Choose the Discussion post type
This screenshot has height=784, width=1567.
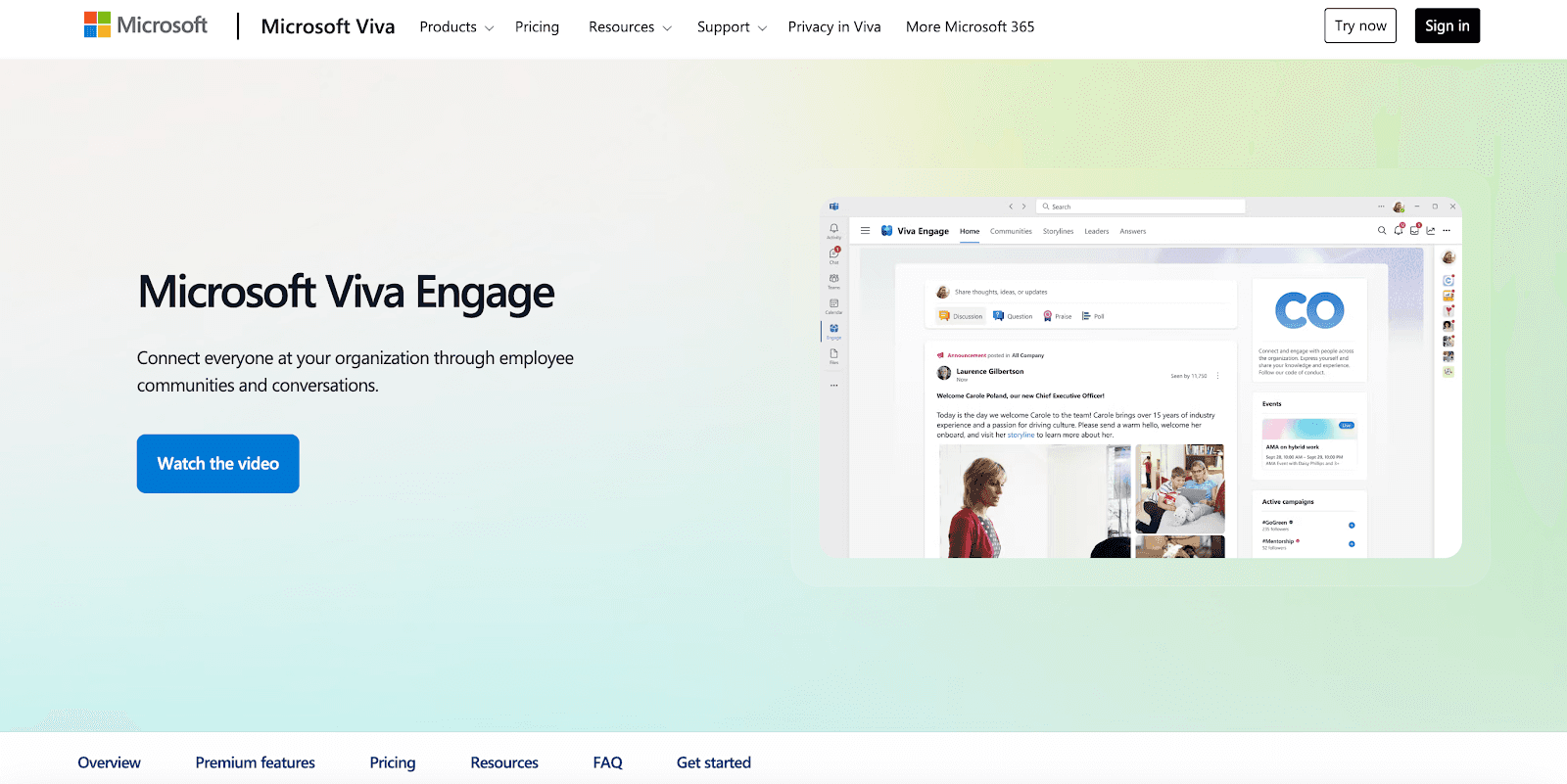pos(961,316)
